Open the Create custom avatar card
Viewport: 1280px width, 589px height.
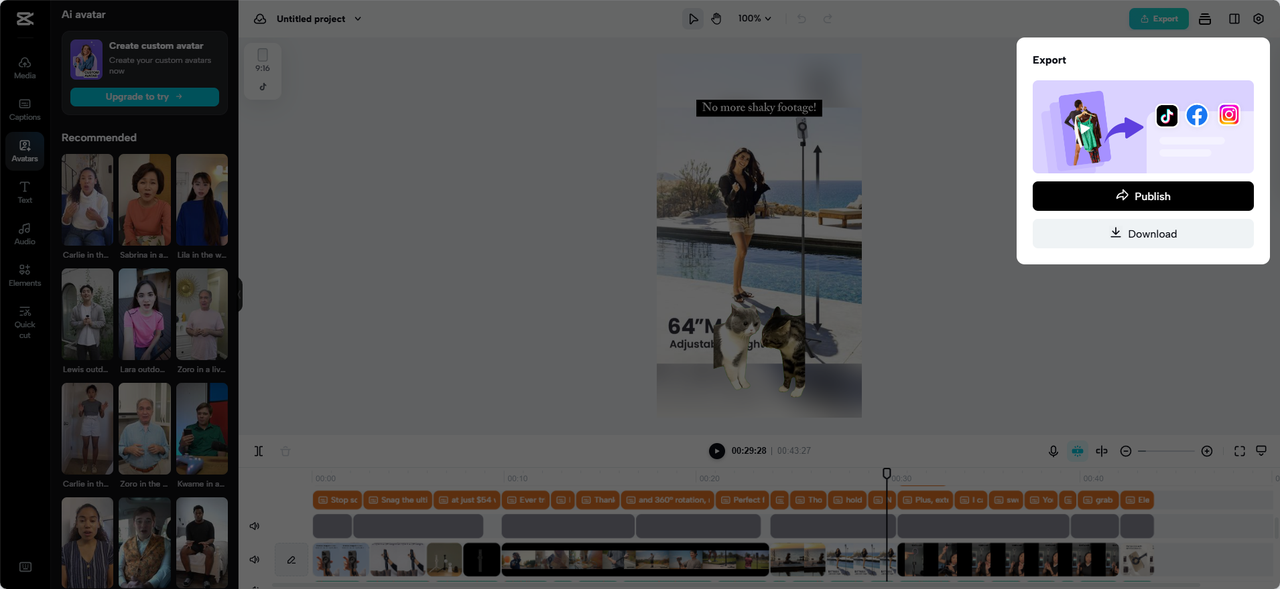tap(144, 73)
